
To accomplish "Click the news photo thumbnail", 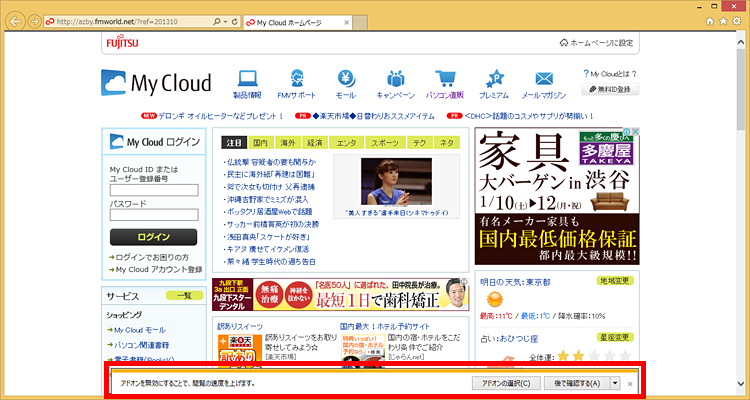I will pyautogui.click(x=396, y=181).
